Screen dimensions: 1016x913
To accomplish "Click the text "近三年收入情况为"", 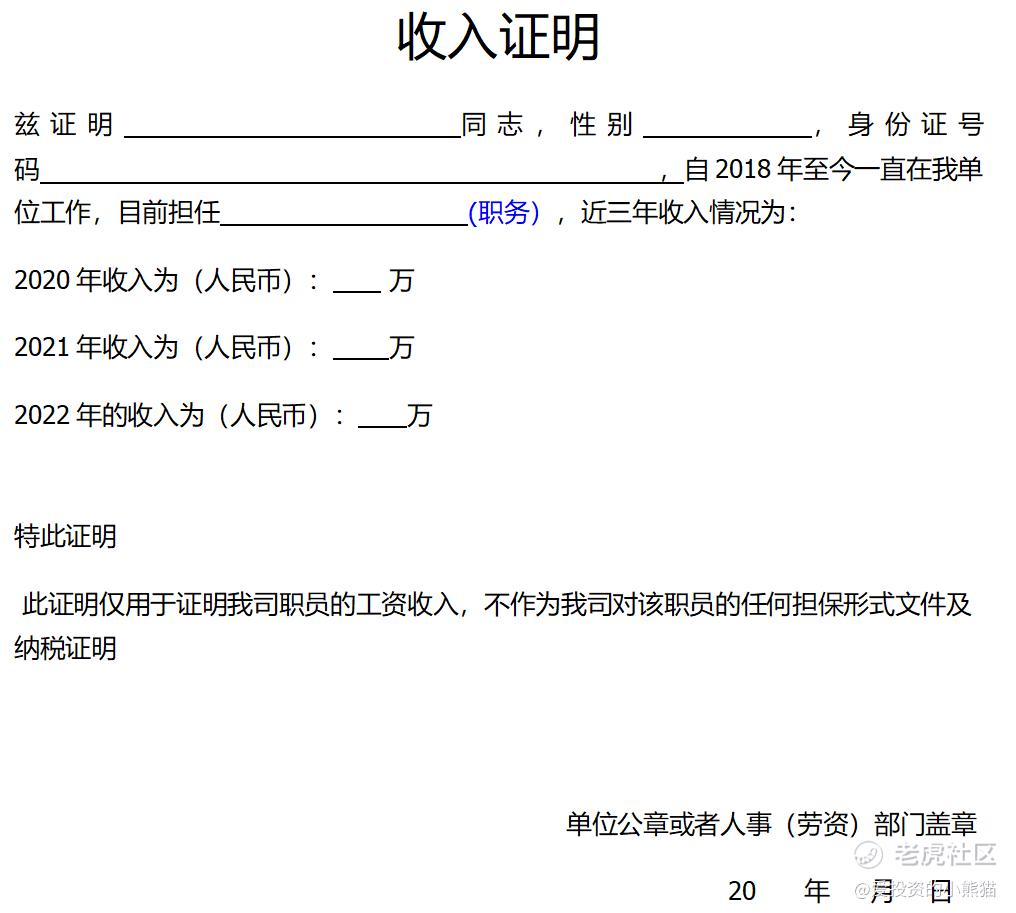I will (684, 213).
